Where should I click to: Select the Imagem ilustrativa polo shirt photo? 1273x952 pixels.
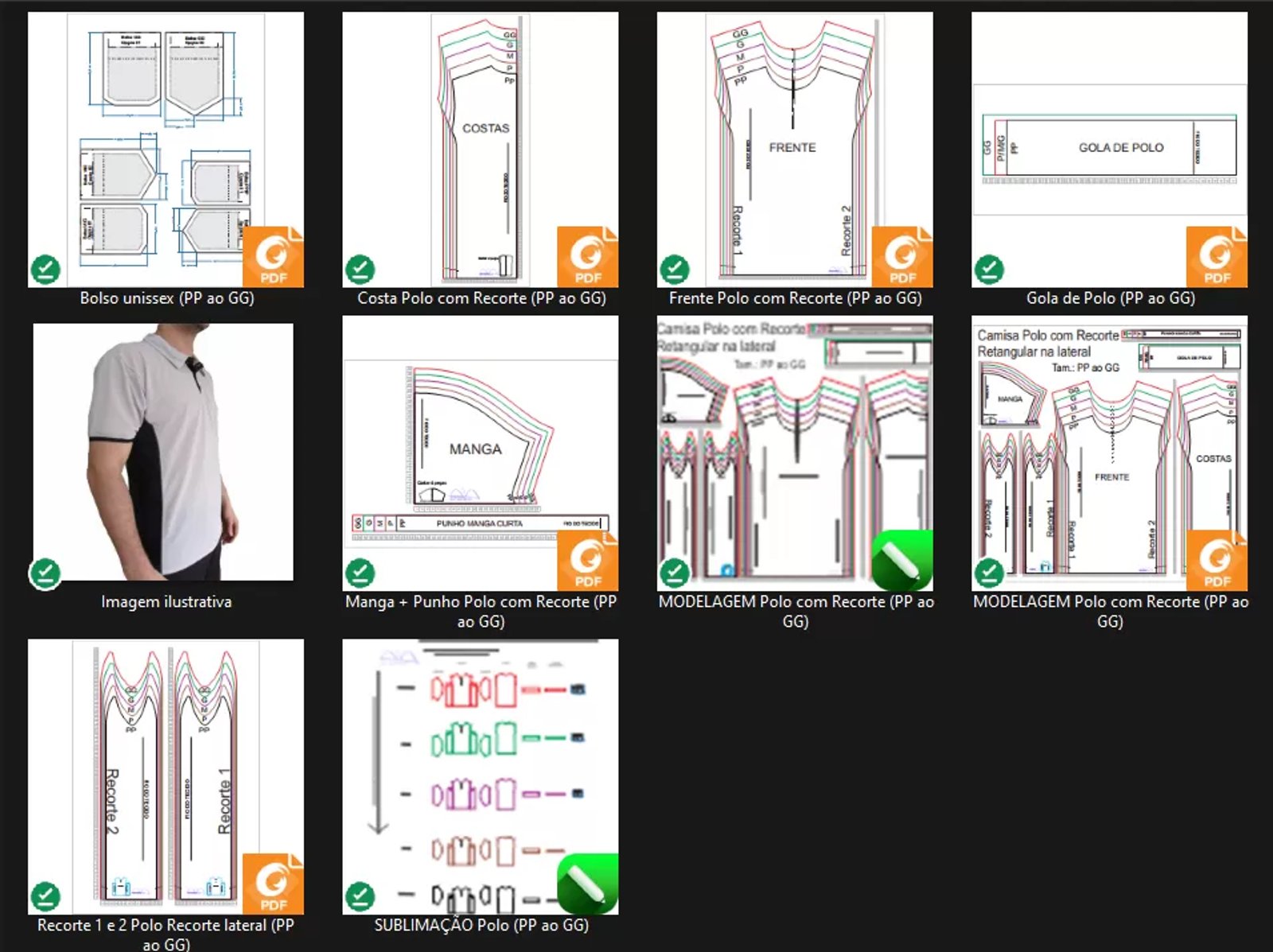tap(163, 451)
